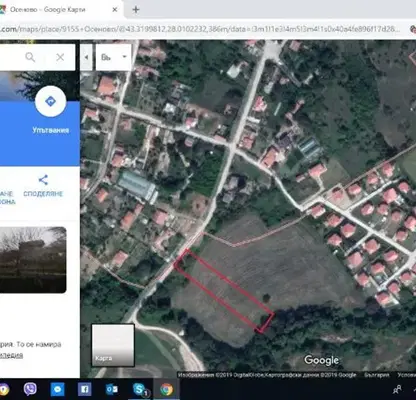Open a new browser tab
The width and height of the screenshot is (416, 400).
[x=136, y=10]
